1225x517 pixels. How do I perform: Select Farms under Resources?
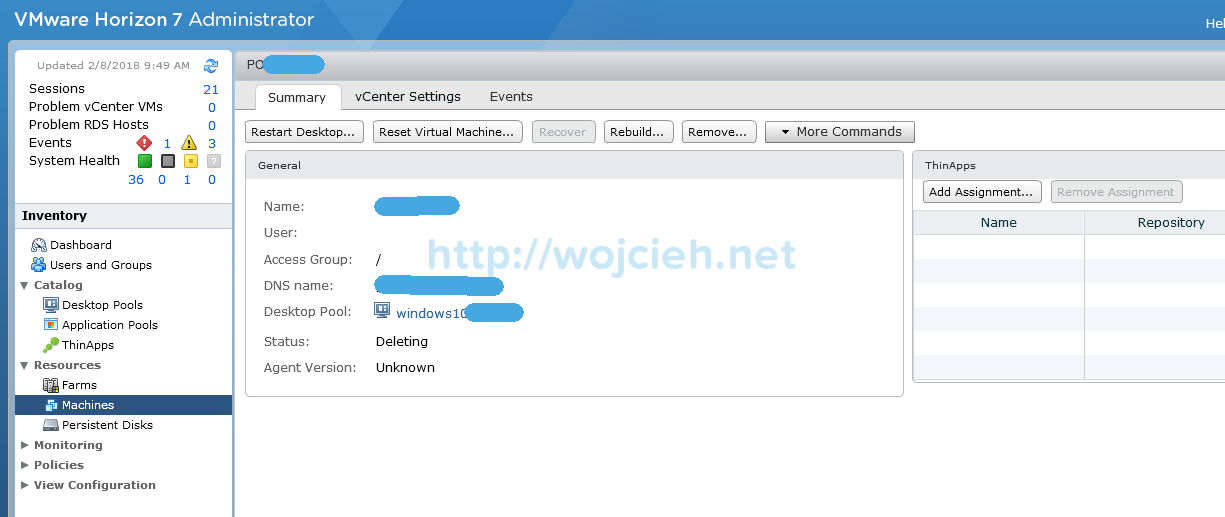pos(79,385)
